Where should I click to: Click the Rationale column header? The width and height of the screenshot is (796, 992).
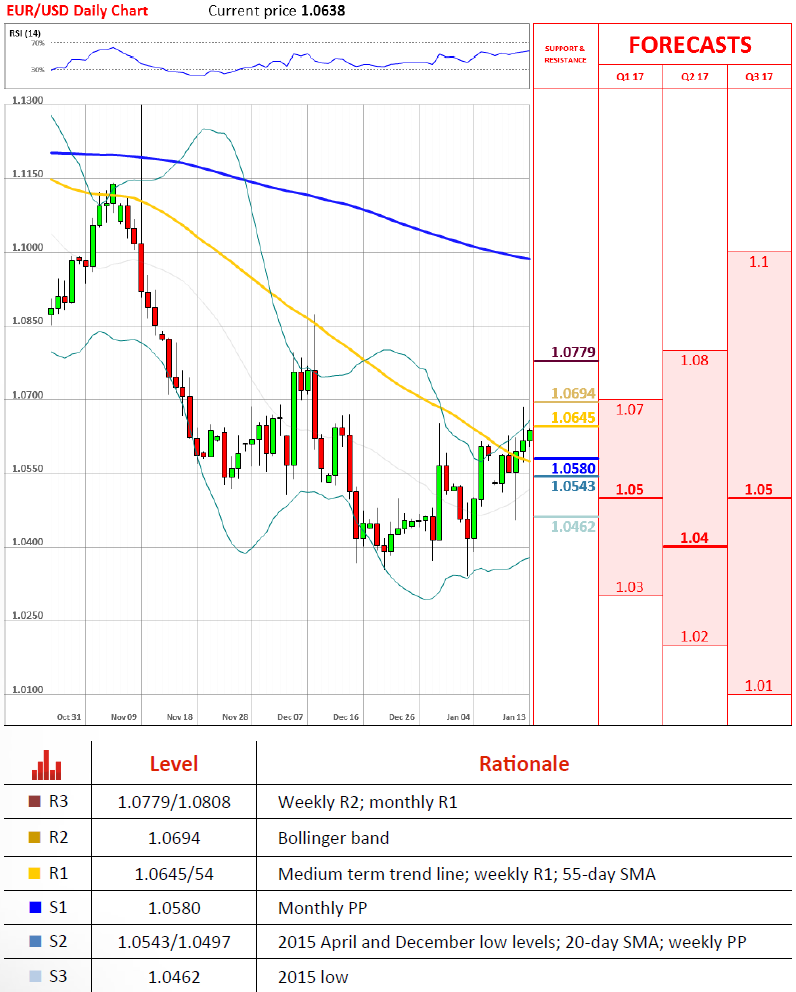524,764
